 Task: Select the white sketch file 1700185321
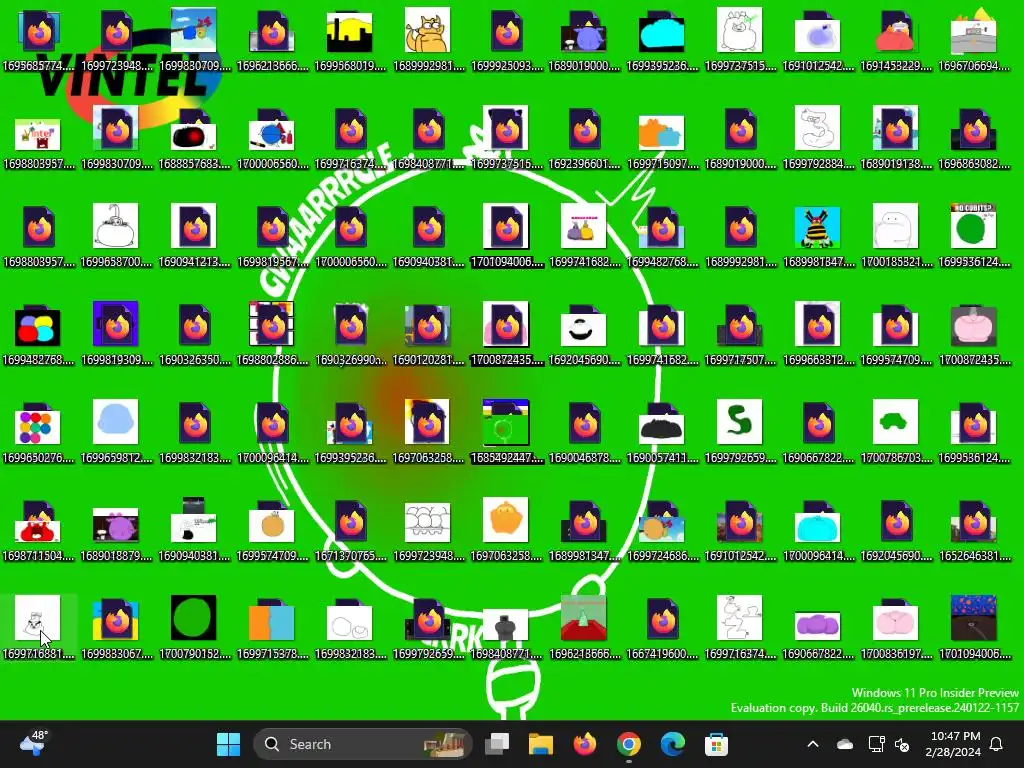tap(895, 234)
